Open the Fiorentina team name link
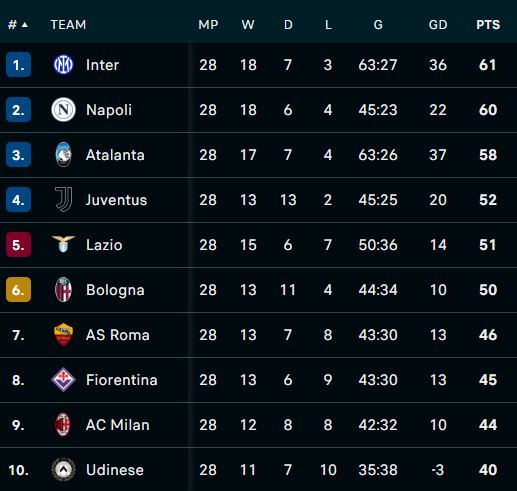517x491 pixels. coord(122,380)
